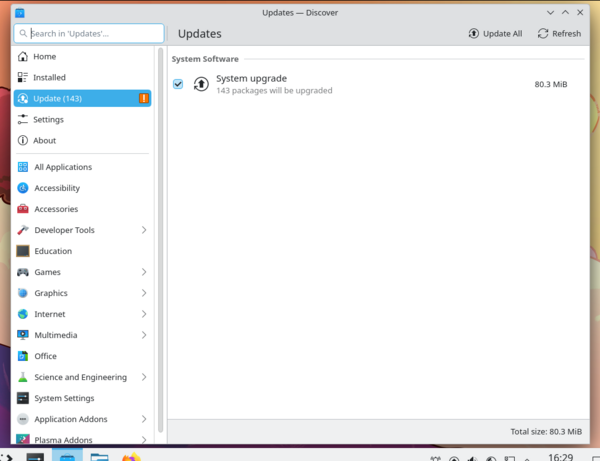Select the Update (143) sidebar item

click(x=82, y=98)
